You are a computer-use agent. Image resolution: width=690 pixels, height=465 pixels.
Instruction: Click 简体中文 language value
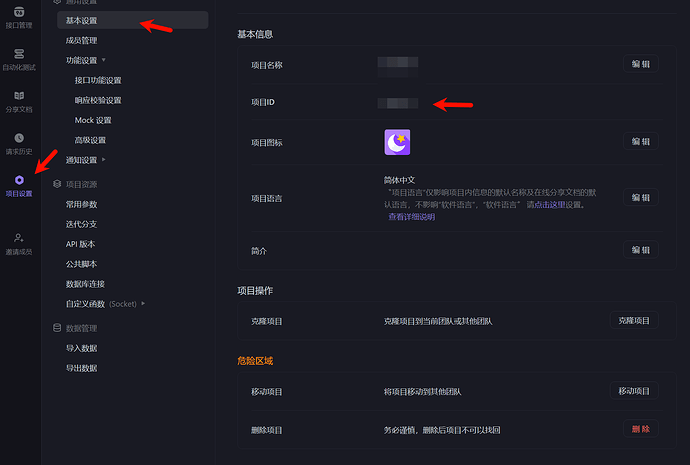tap(399, 180)
